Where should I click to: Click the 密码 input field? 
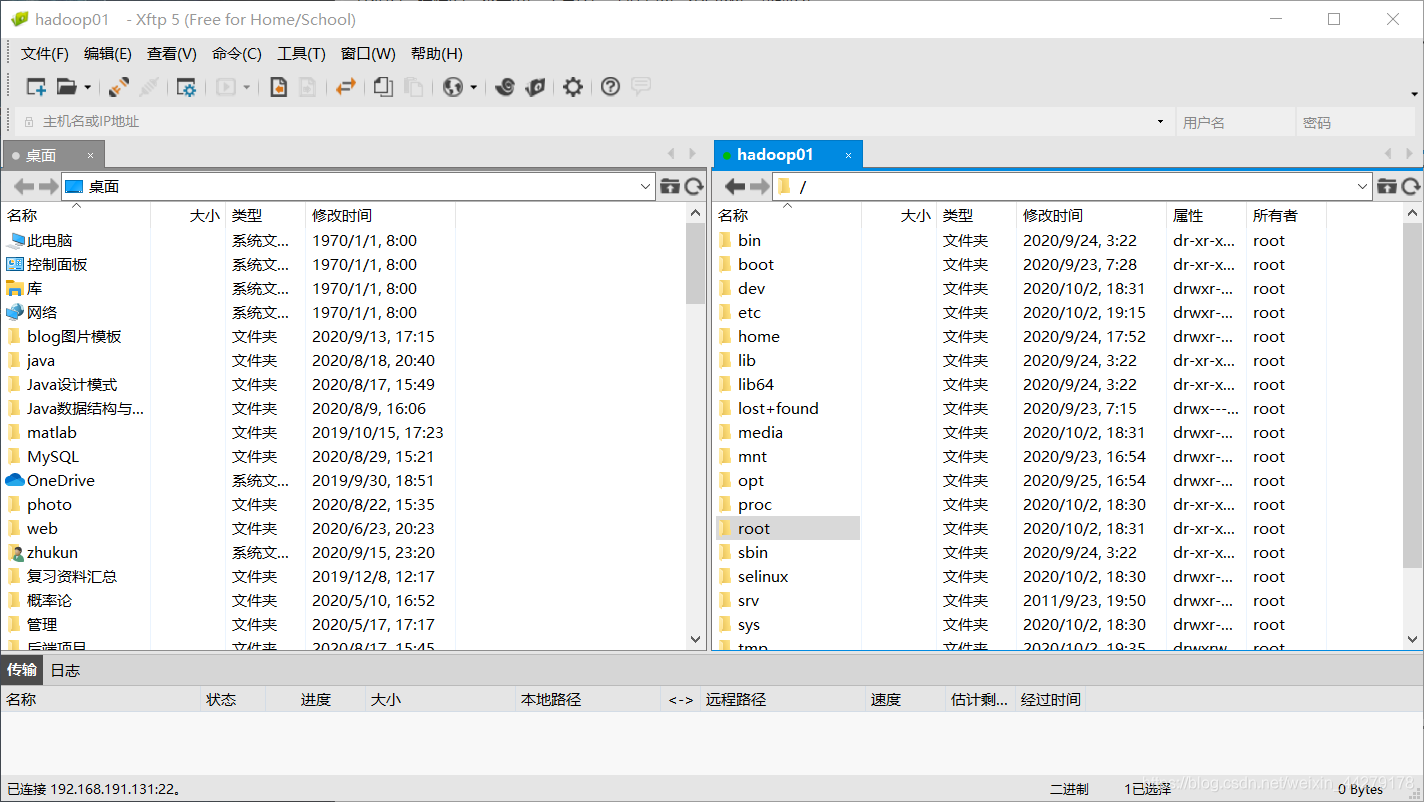(1356, 122)
